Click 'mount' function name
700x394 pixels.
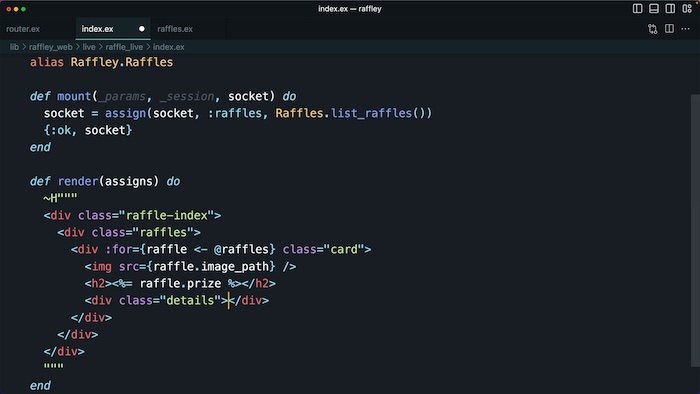tap(74, 96)
